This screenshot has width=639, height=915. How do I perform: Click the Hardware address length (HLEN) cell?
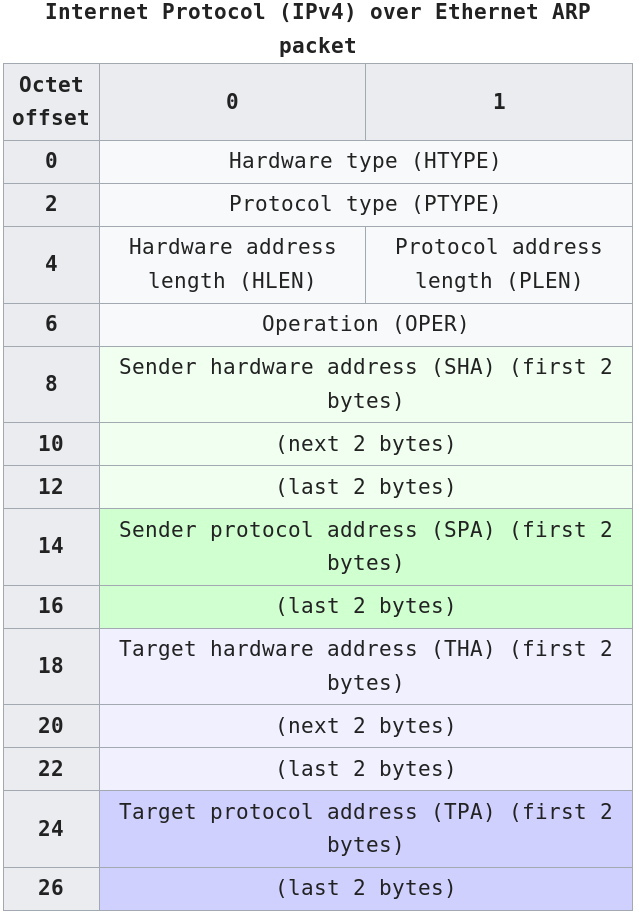[x=232, y=264]
